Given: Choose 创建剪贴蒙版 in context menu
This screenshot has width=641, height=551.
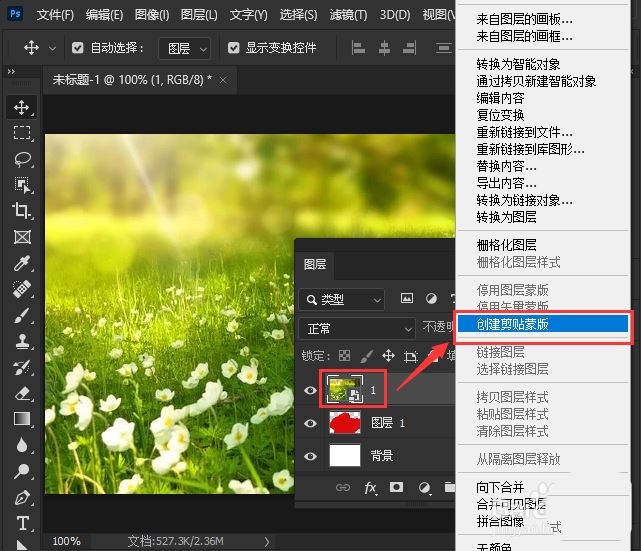Looking at the screenshot, I should tap(543, 324).
